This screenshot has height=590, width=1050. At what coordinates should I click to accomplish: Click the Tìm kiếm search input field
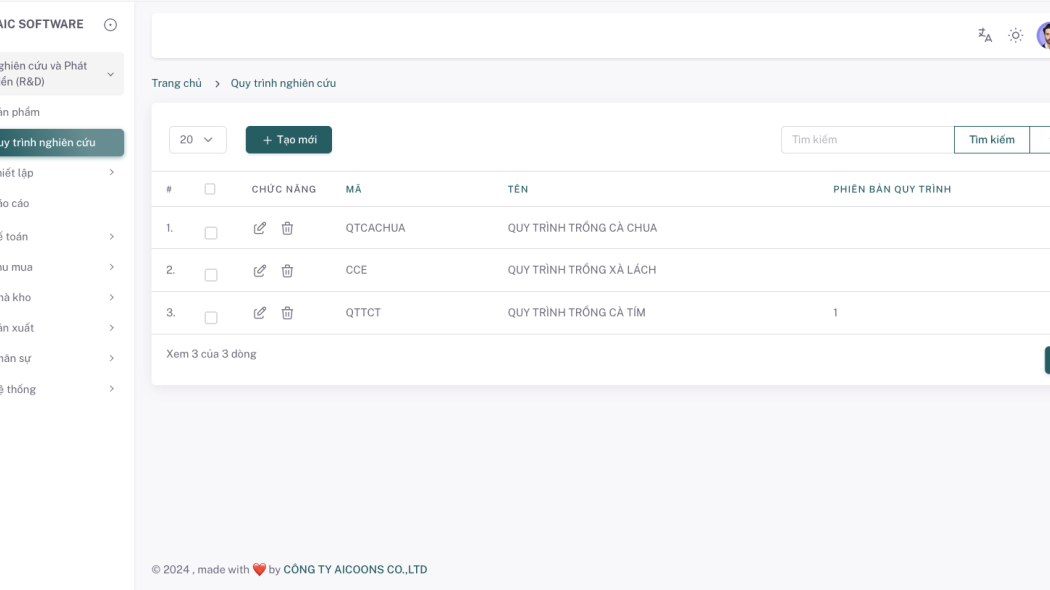(867, 140)
